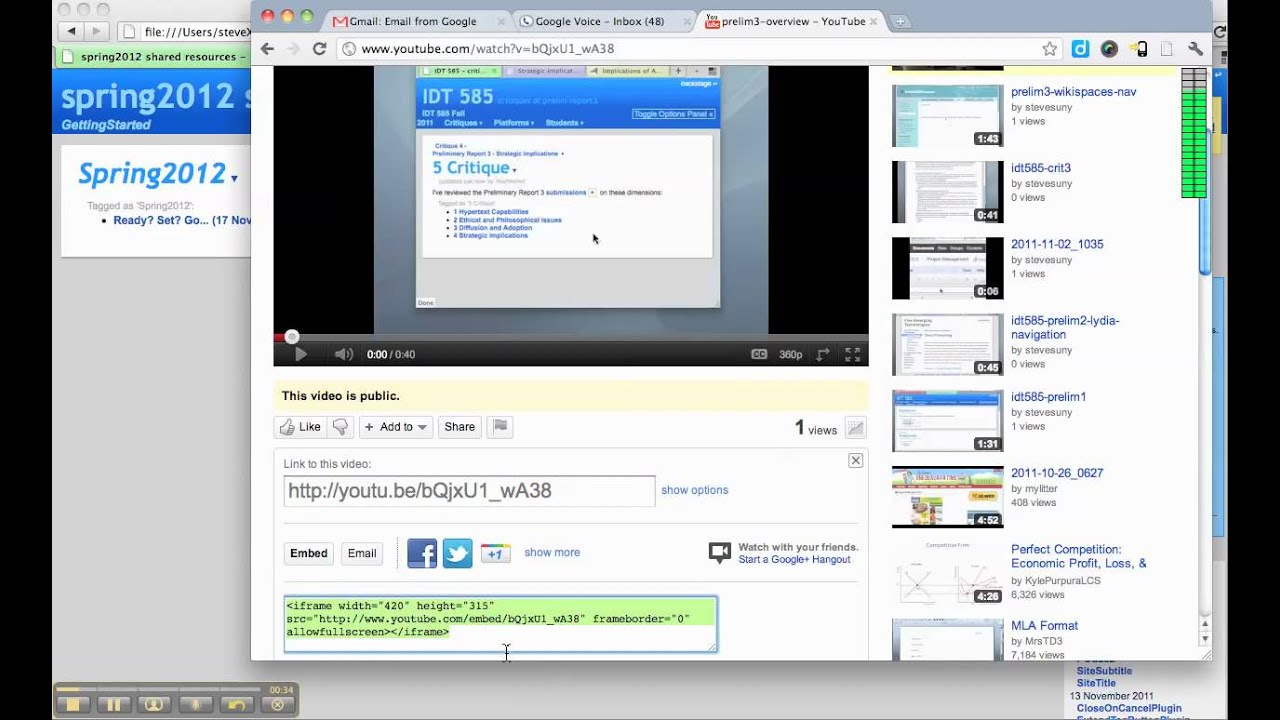Viewport: 1280px width, 720px height.
Task: Choose the Email sharing button
Action: point(362,553)
